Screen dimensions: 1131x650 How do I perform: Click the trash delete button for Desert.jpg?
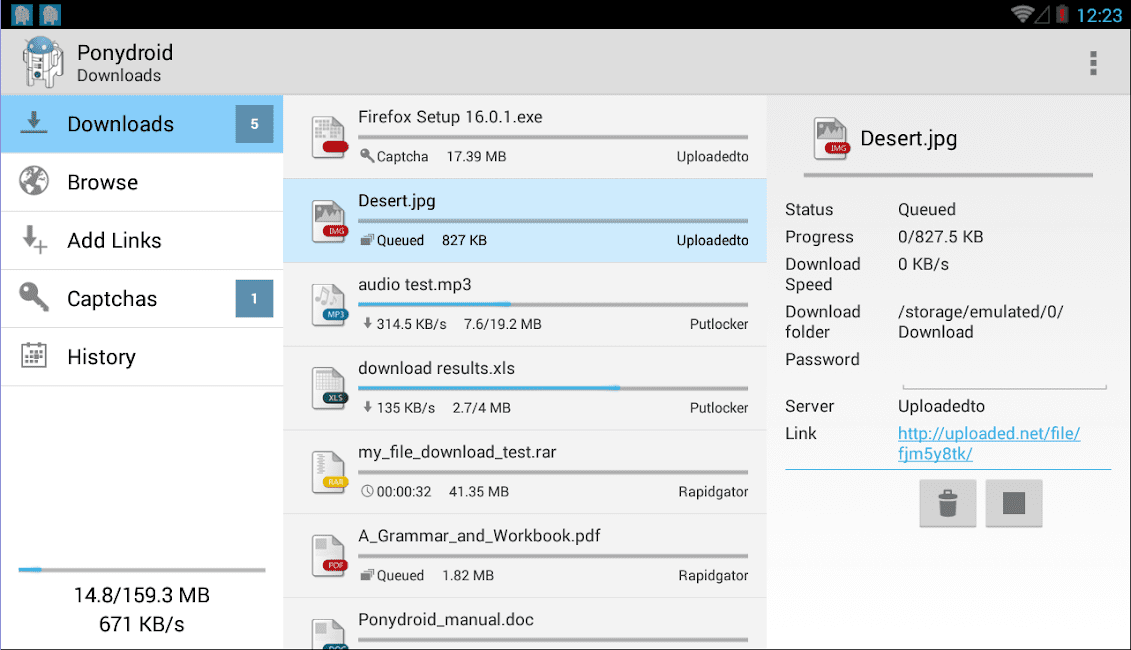[948, 503]
